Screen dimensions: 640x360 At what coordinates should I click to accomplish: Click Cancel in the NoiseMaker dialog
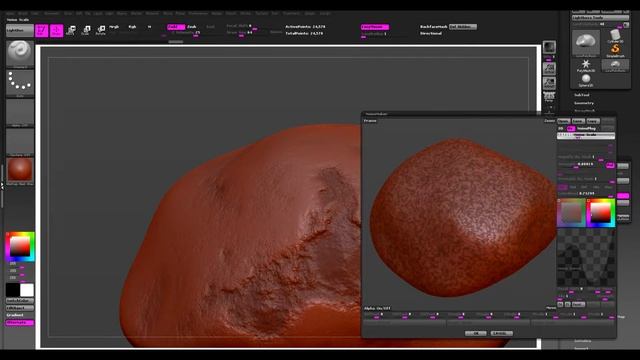point(502,333)
